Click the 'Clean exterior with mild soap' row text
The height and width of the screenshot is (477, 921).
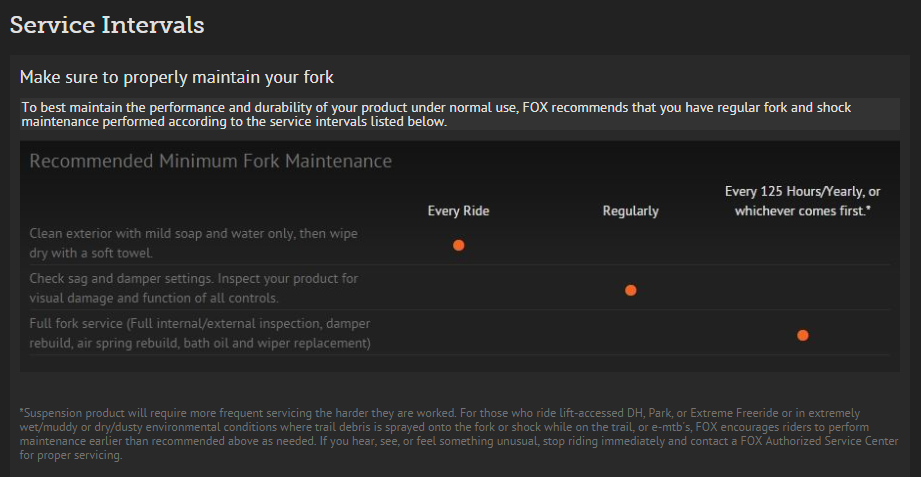point(193,242)
